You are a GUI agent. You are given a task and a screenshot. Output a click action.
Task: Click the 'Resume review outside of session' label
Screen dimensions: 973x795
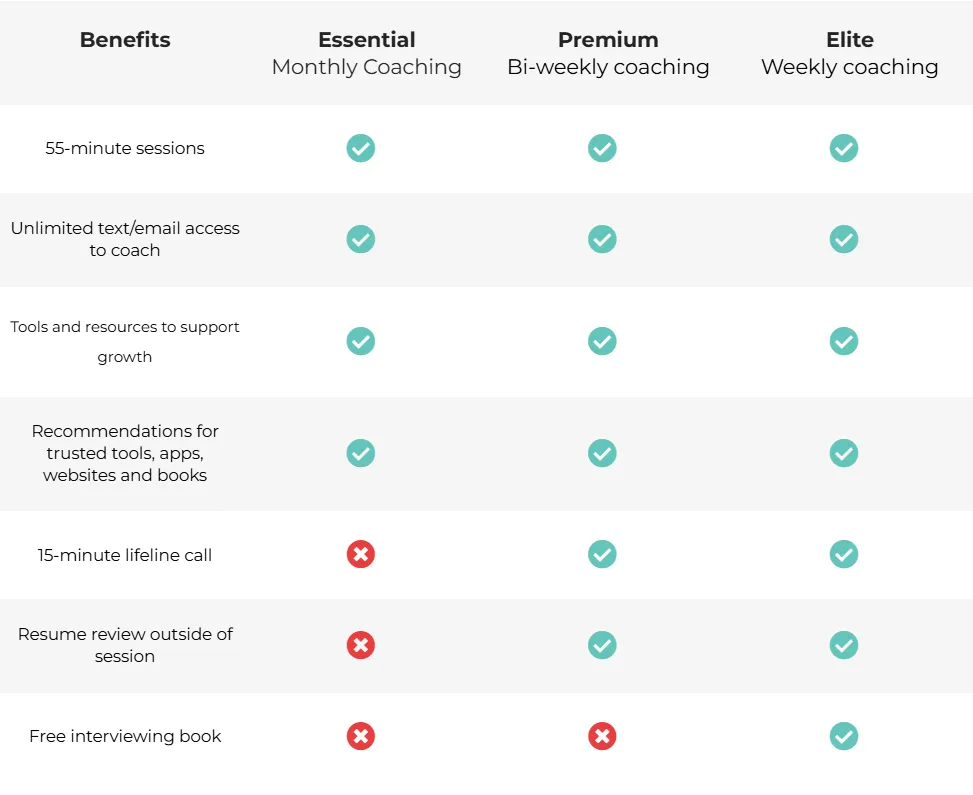tap(125, 645)
